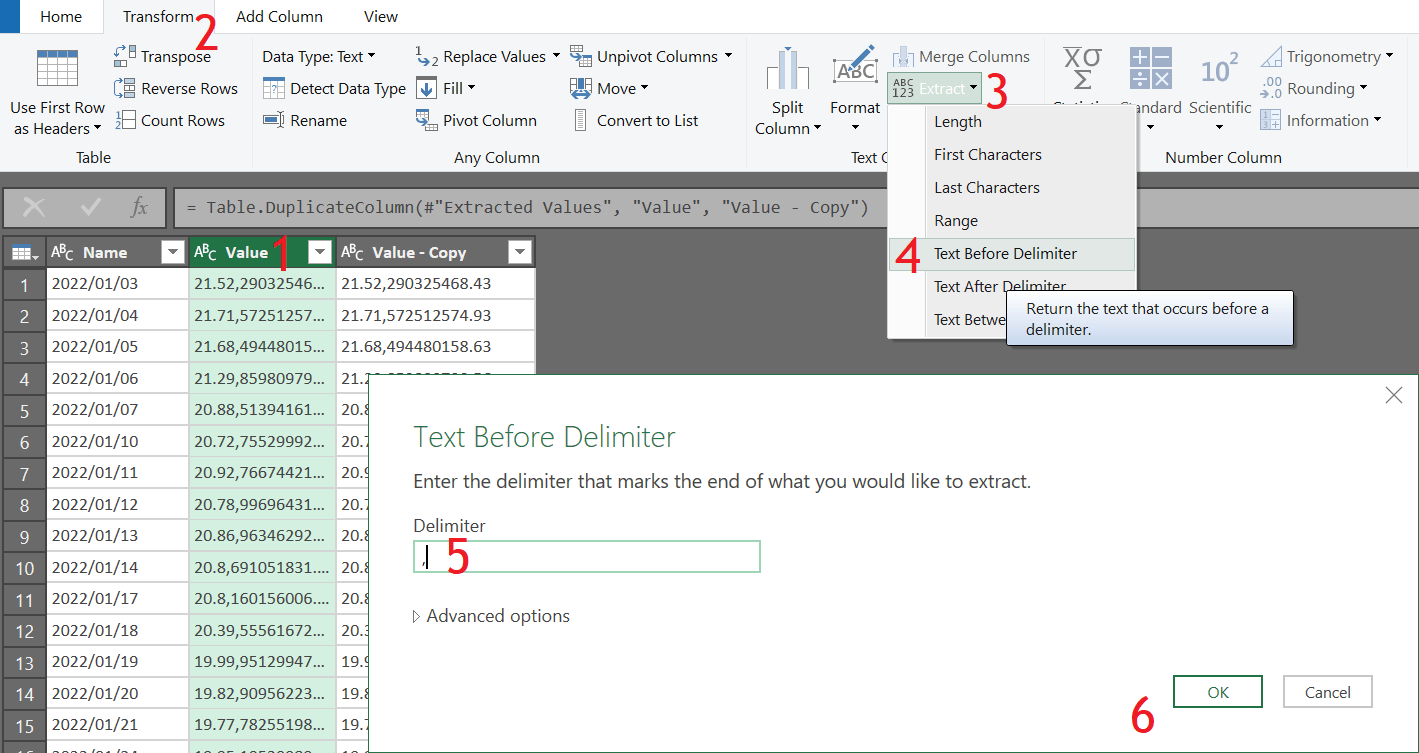Click the Reverse Rows icon
This screenshot has height=753, width=1419.
[125, 88]
